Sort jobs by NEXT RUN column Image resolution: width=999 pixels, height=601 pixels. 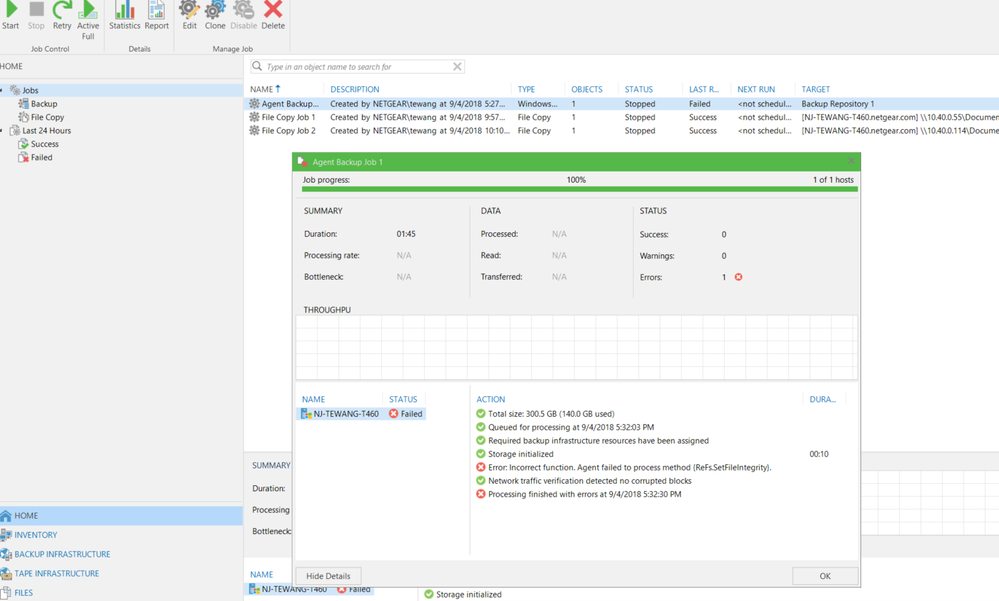756,89
